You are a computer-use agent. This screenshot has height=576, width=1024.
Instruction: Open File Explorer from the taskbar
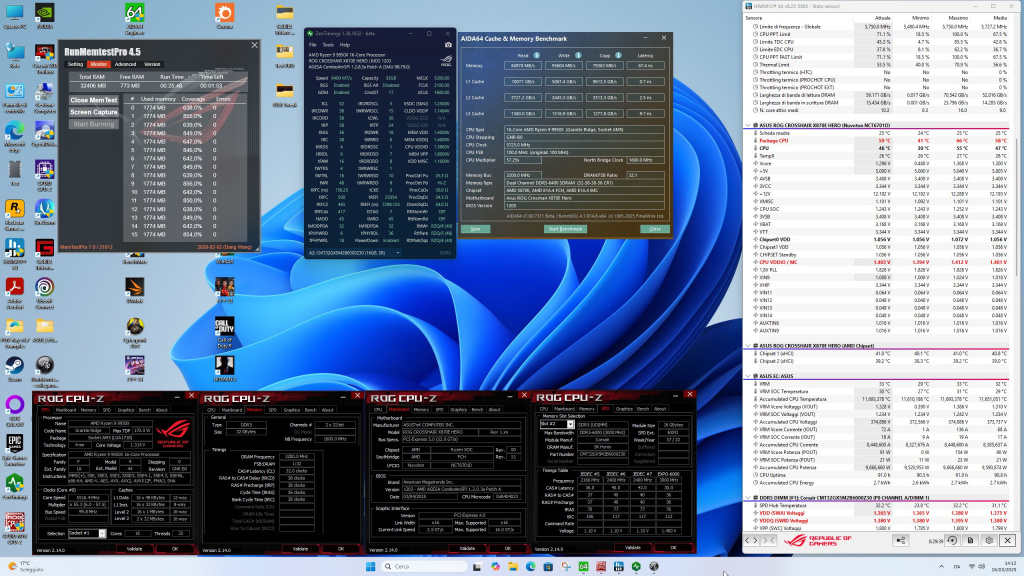(x=513, y=566)
